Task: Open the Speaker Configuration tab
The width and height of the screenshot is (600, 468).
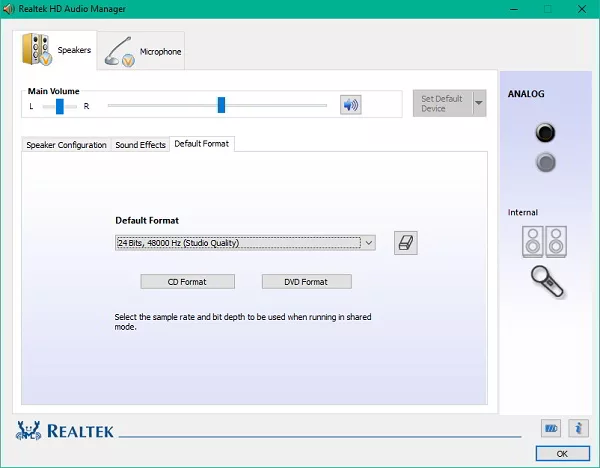Action: click(x=66, y=145)
